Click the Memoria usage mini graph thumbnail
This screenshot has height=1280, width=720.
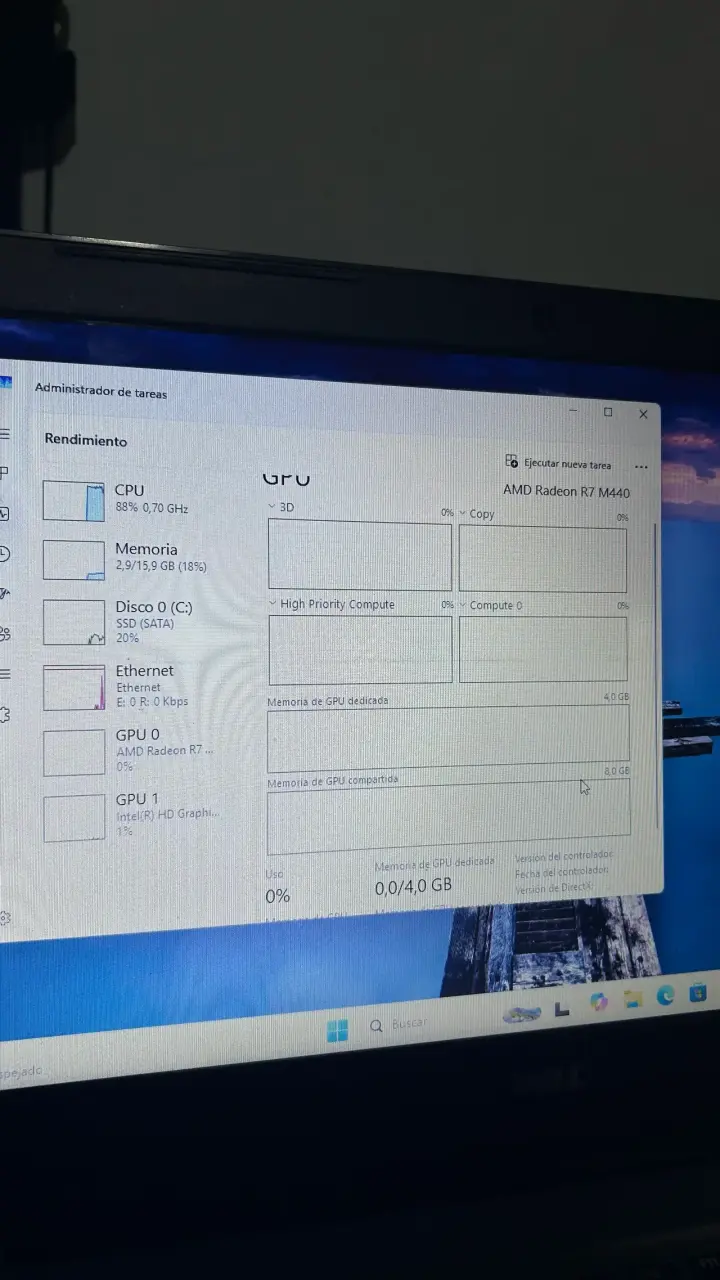tap(73, 560)
